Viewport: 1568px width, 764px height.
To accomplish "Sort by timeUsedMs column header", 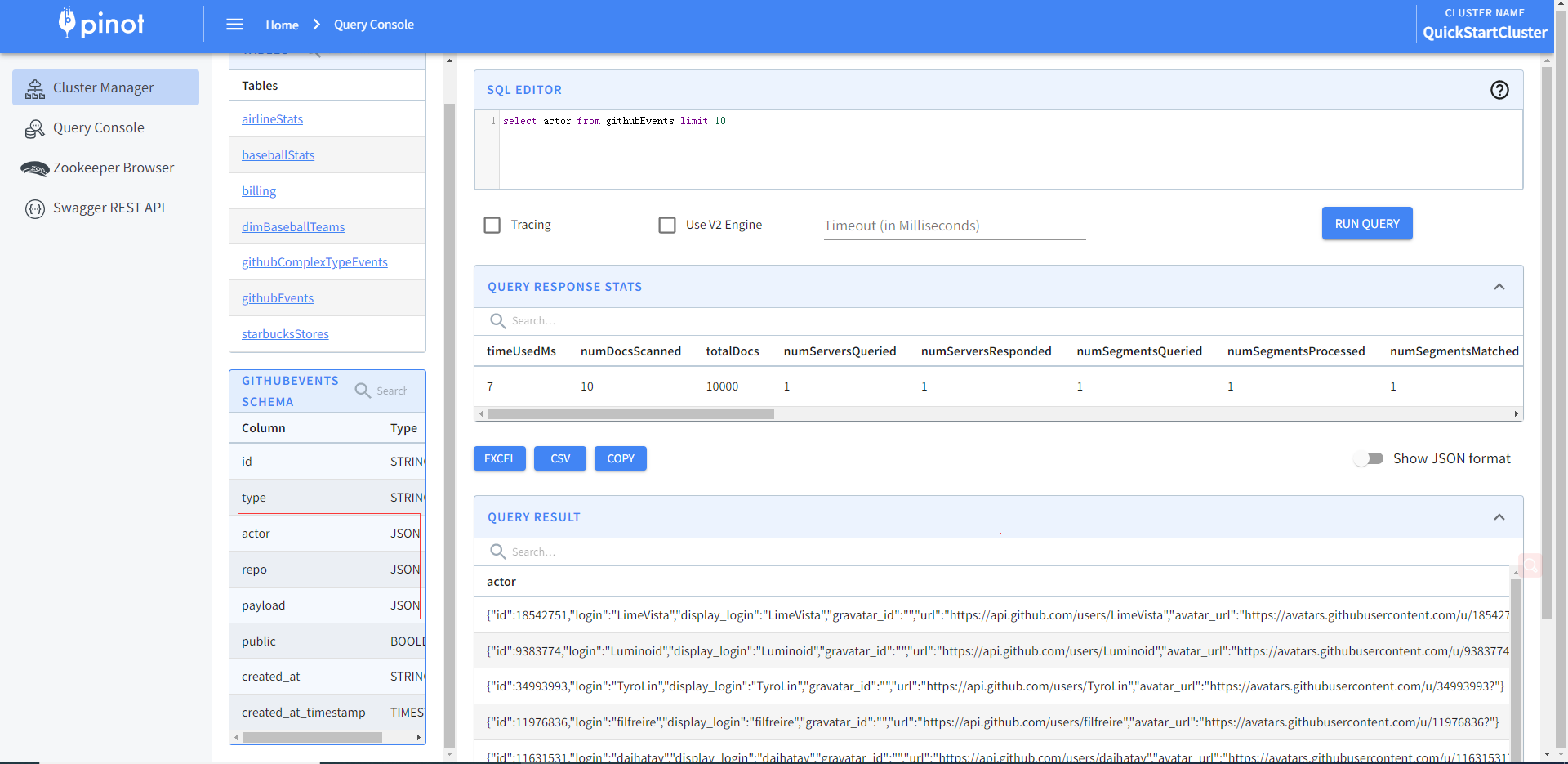I will (x=521, y=351).
